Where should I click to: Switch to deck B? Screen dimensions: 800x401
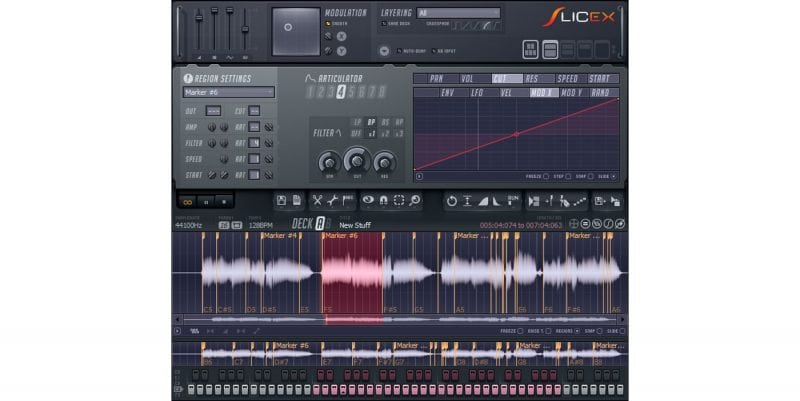329,223
